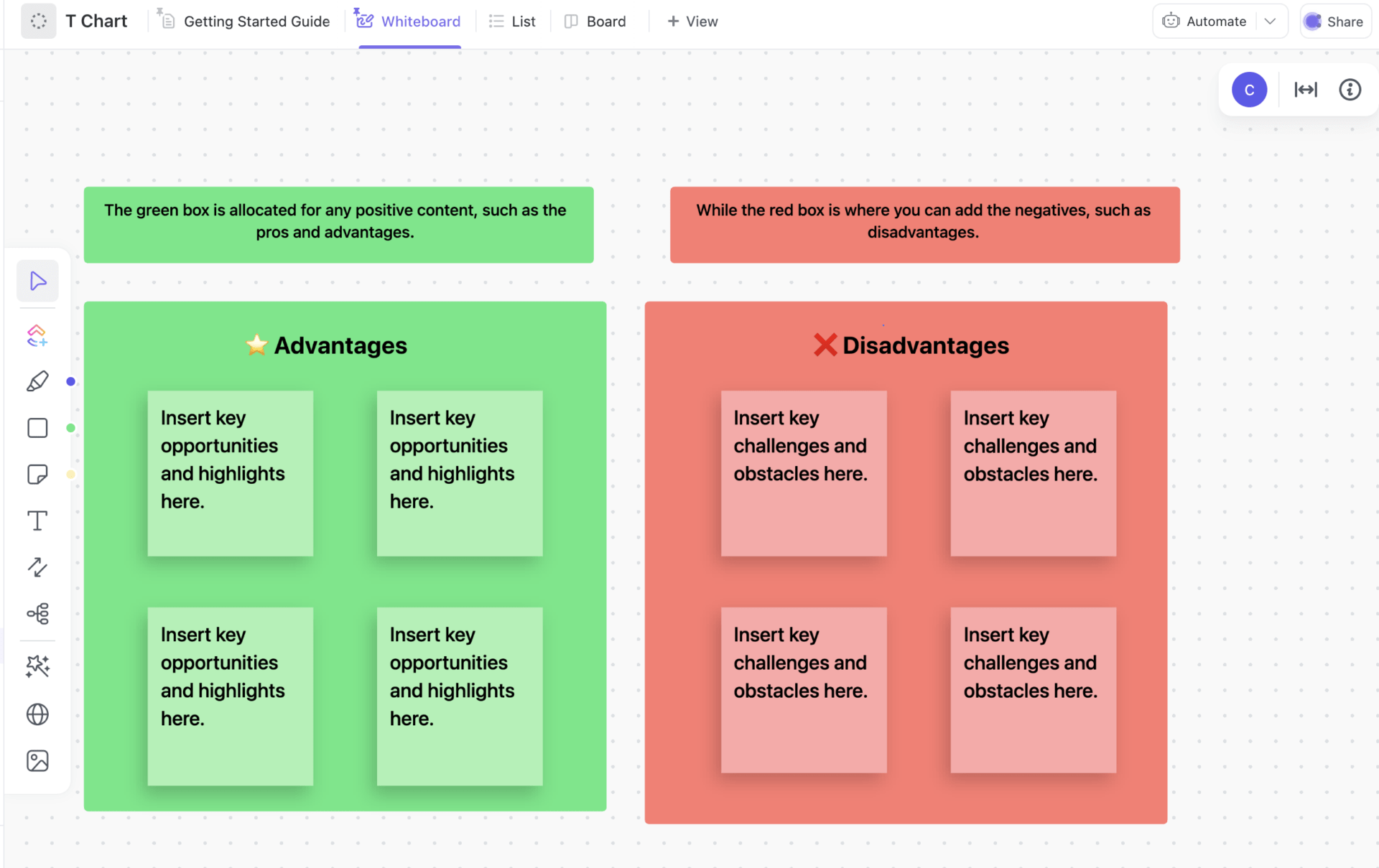Screen dimensions: 1379x868
Task: Select the sticky note tool in sidebar
Action: [38, 475]
